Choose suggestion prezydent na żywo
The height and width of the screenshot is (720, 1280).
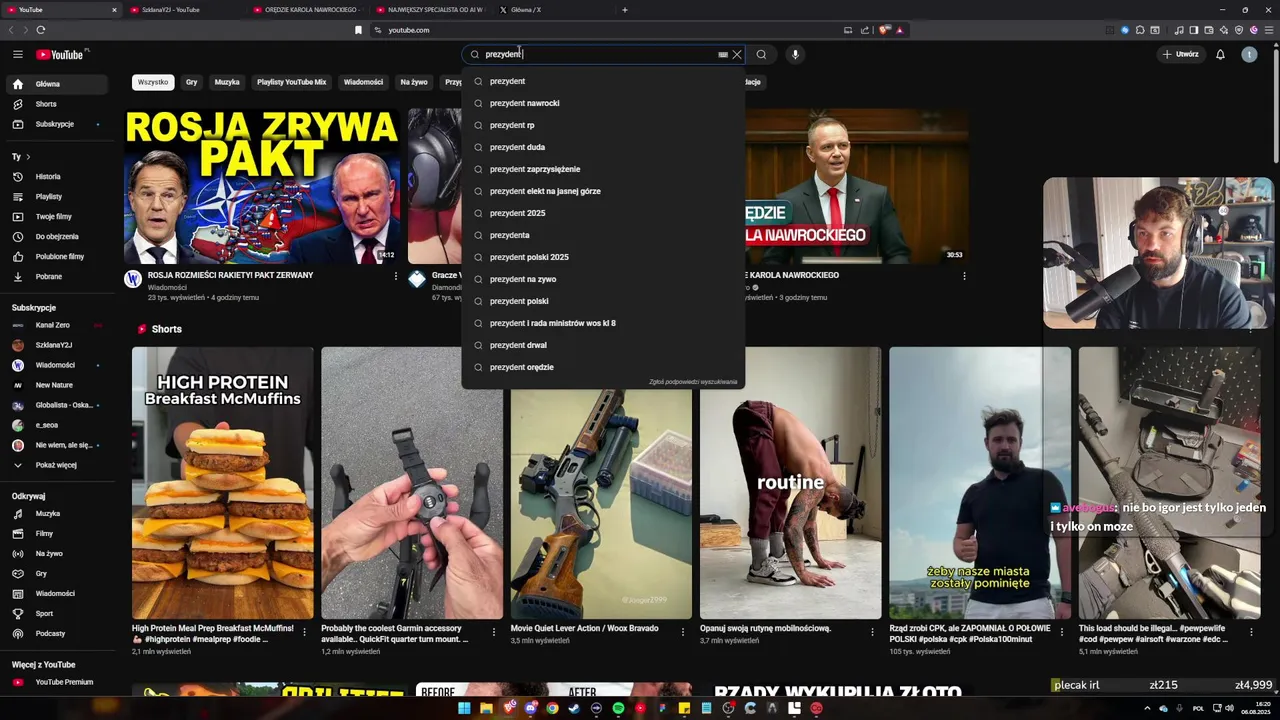click(603, 279)
